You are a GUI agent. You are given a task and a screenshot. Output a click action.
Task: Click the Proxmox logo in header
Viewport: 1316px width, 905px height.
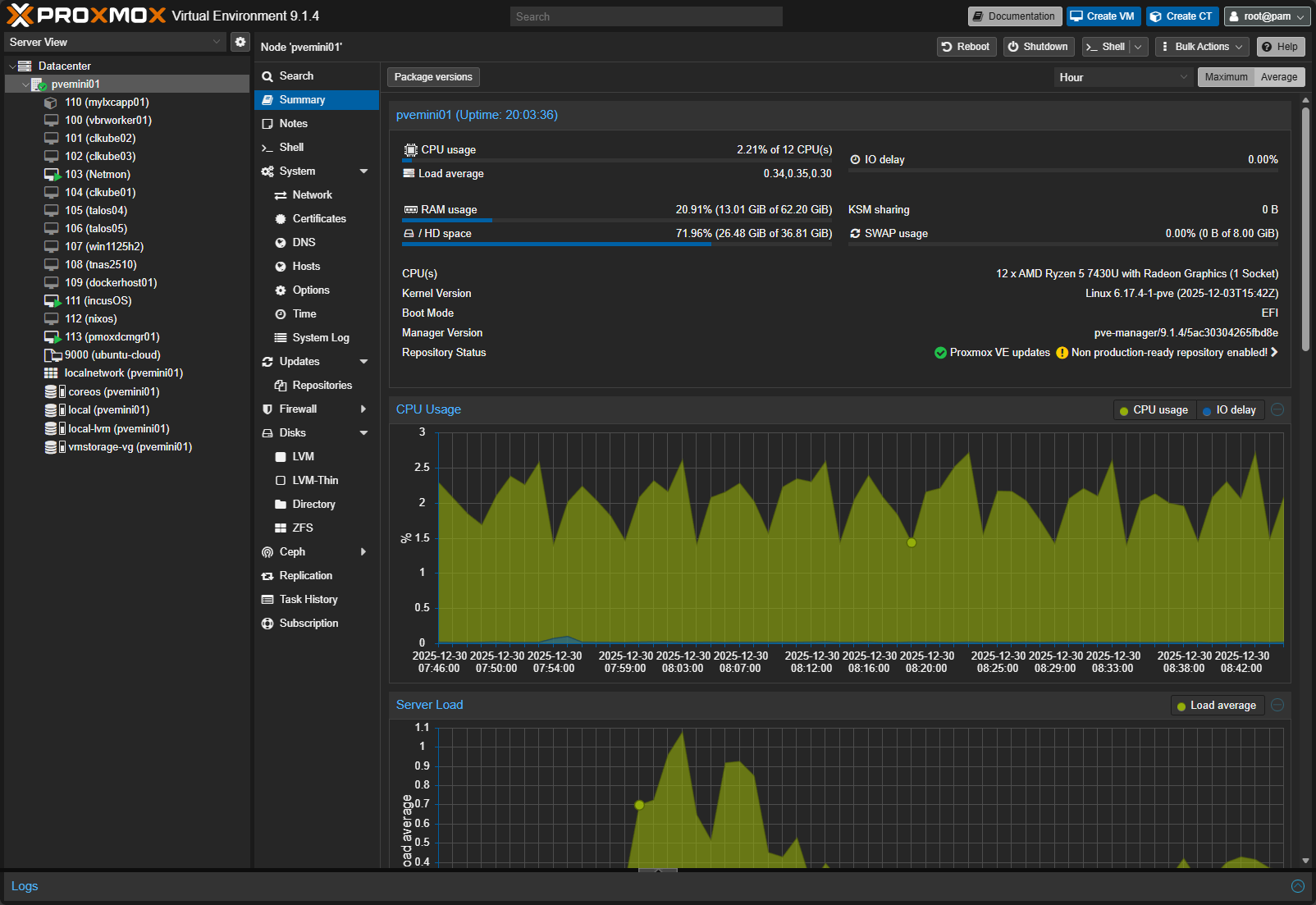click(x=86, y=16)
